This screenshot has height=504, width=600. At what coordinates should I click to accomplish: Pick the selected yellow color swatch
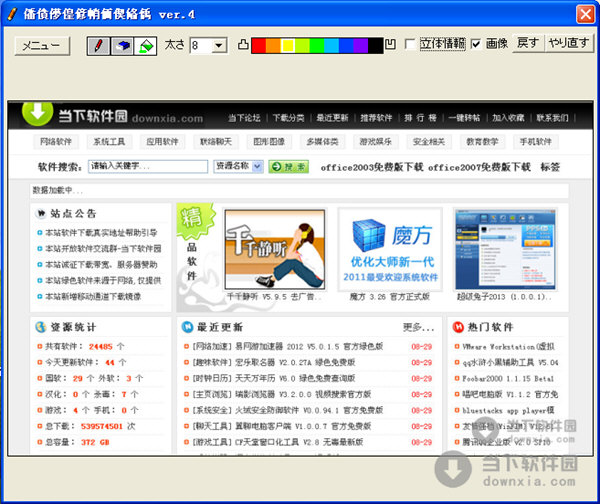[288, 46]
